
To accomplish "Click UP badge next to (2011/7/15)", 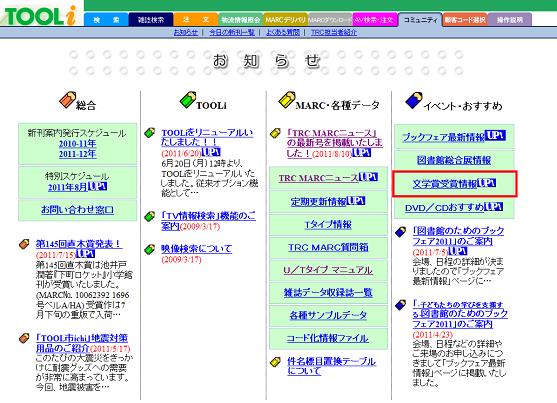I will coord(86,254).
